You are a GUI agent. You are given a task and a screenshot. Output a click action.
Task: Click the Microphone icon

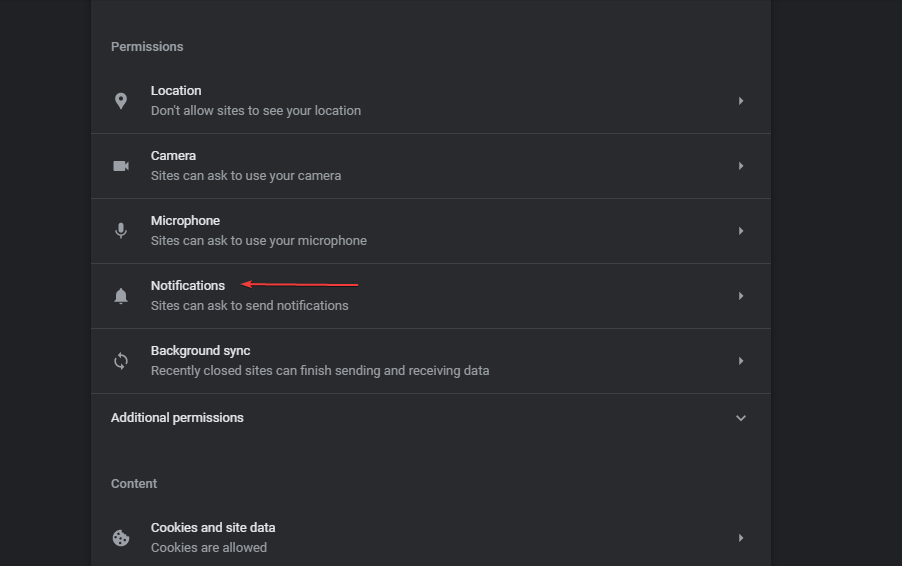click(121, 231)
